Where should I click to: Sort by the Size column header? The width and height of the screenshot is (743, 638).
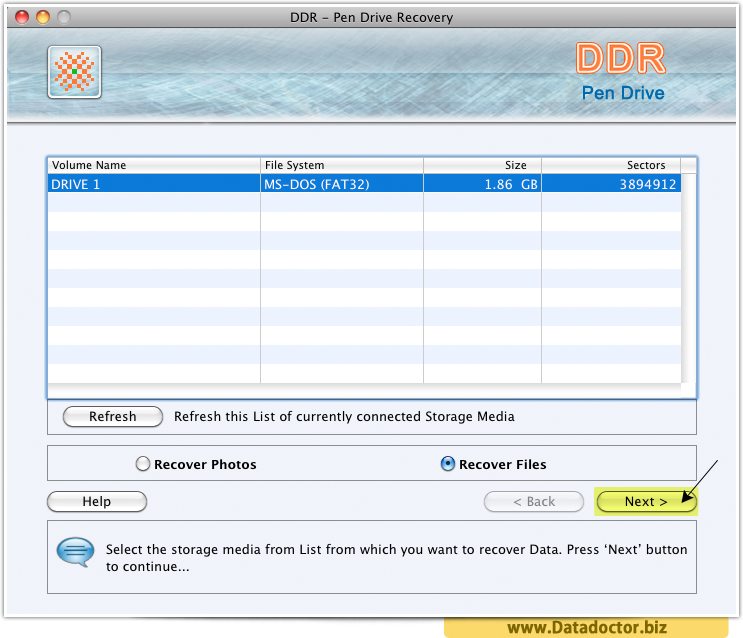click(482, 165)
